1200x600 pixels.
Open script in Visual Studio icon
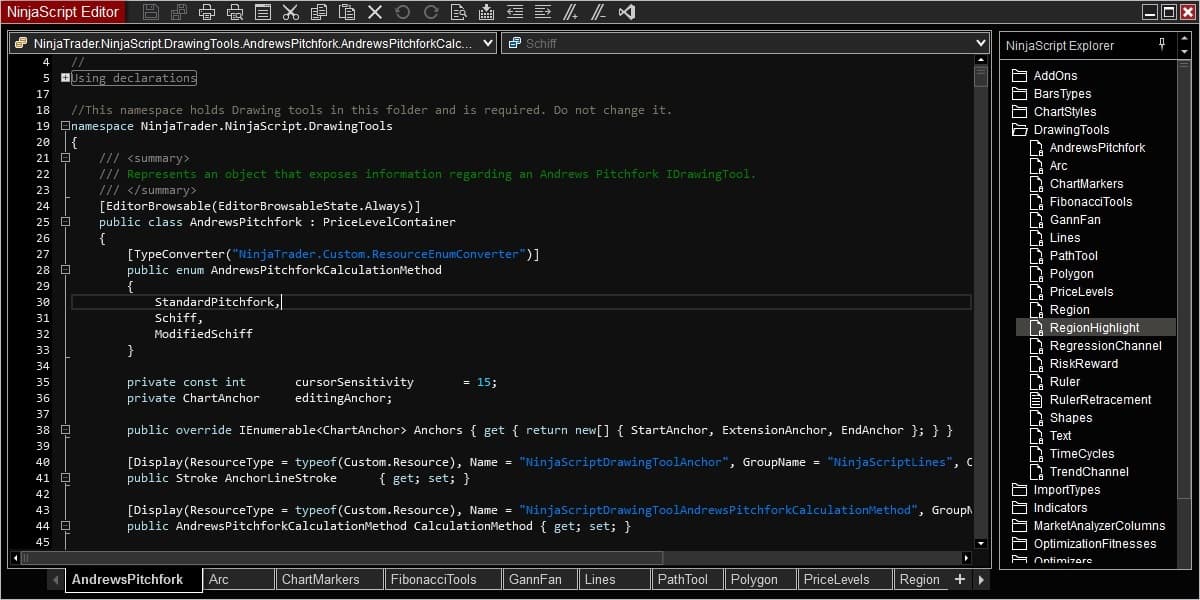coord(627,12)
